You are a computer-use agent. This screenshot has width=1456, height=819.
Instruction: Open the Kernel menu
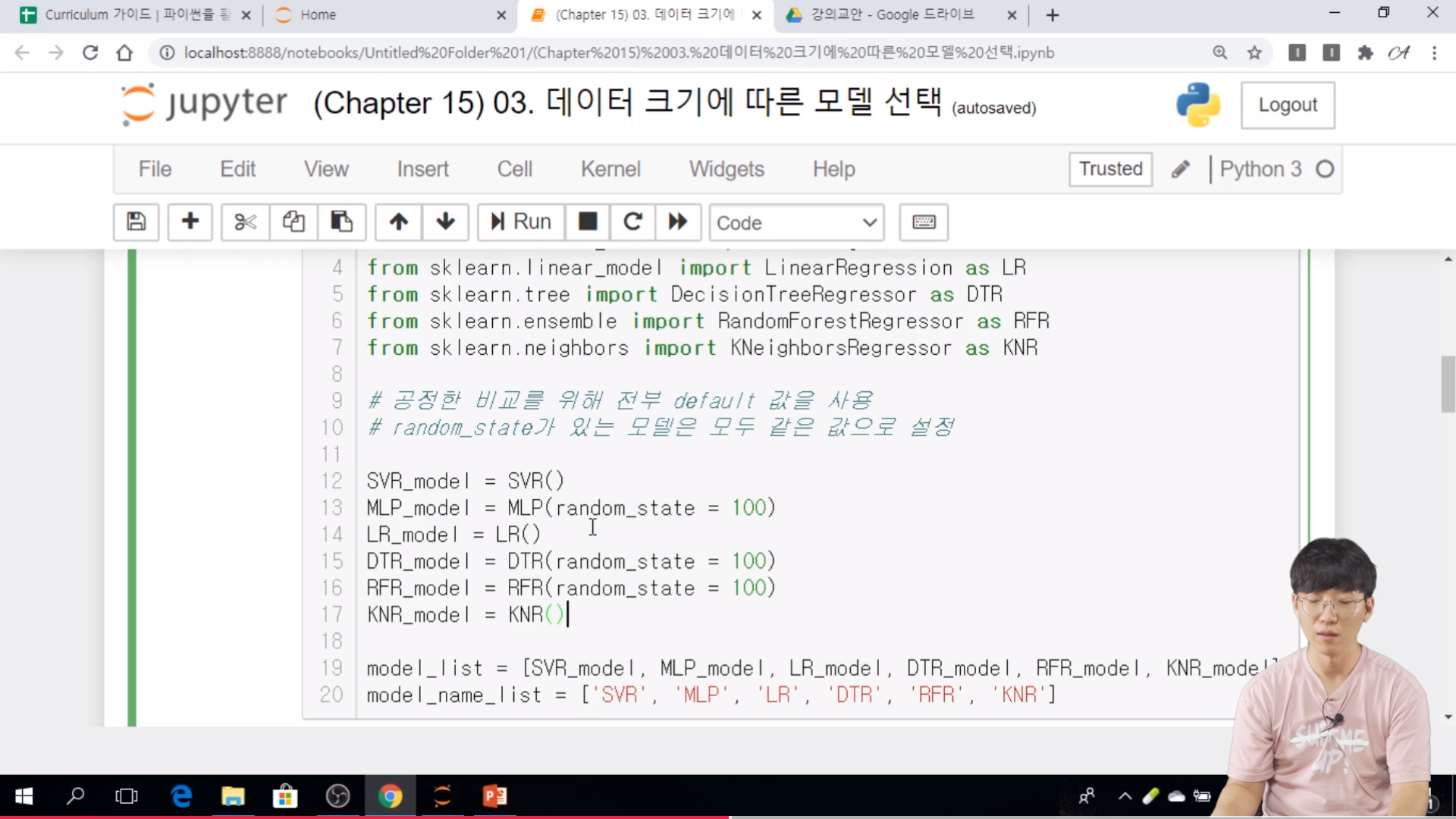610,168
